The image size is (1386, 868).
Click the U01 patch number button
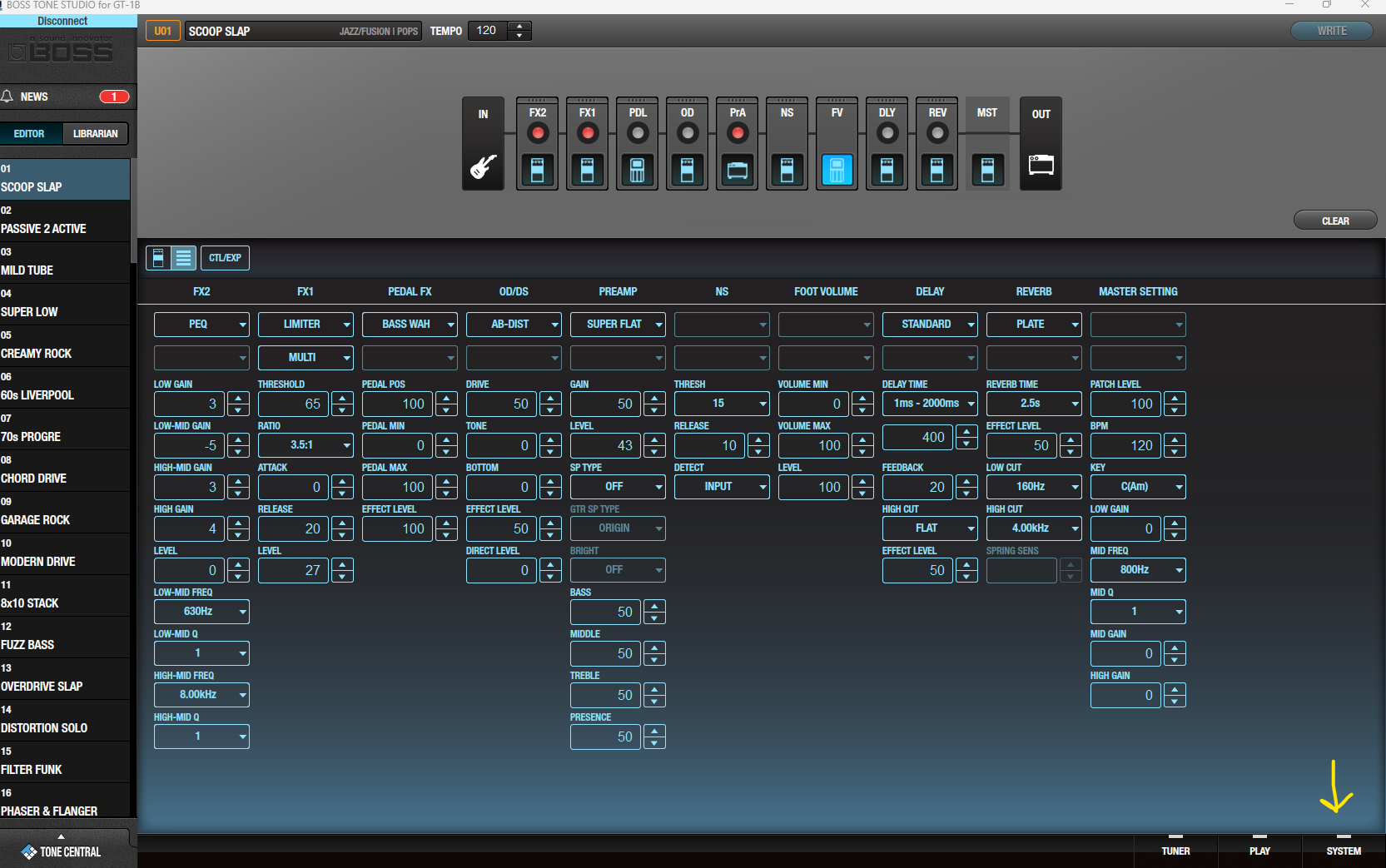click(x=163, y=31)
